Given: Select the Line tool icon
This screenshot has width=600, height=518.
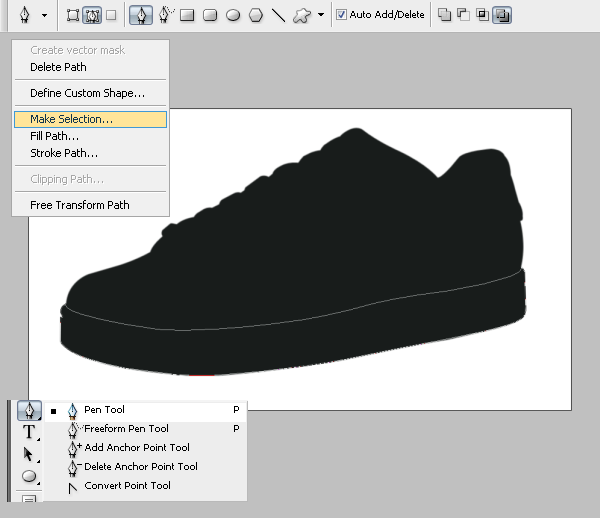Looking at the screenshot, I should pyautogui.click(x=278, y=15).
